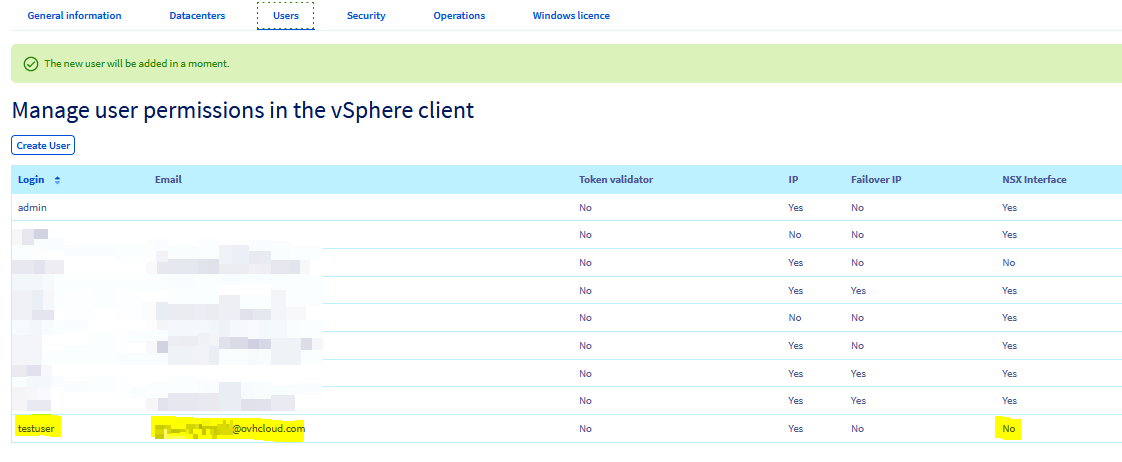Click the IP column header
Screen dimensions: 1122x462
point(792,180)
